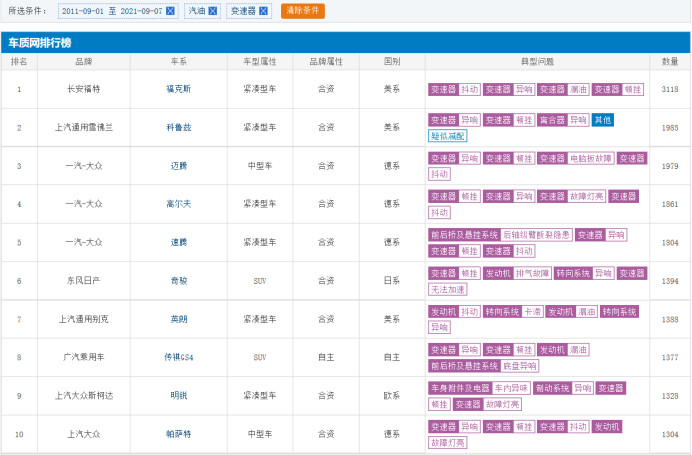Image resolution: width=692 pixels, height=455 pixels.
Task: Click the orange 清除条件 button
Action: 303,11
